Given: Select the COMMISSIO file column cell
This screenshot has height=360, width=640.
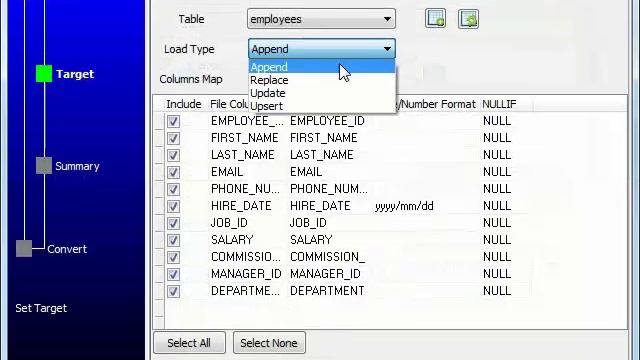Looking at the screenshot, I should pyautogui.click(x=246, y=257).
